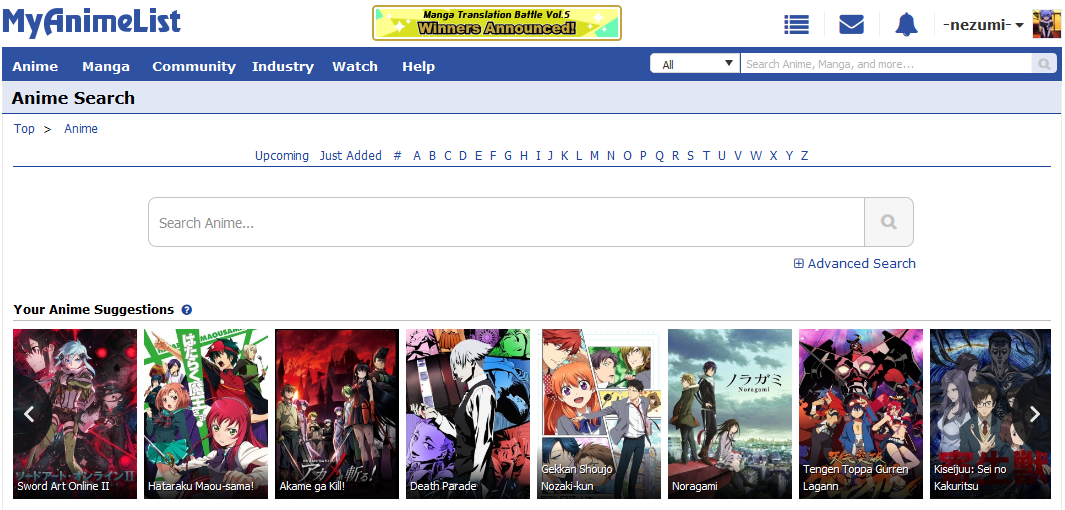Click the MyAnimeList logo
Screen dimensions: 1065x510
click(92, 22)
